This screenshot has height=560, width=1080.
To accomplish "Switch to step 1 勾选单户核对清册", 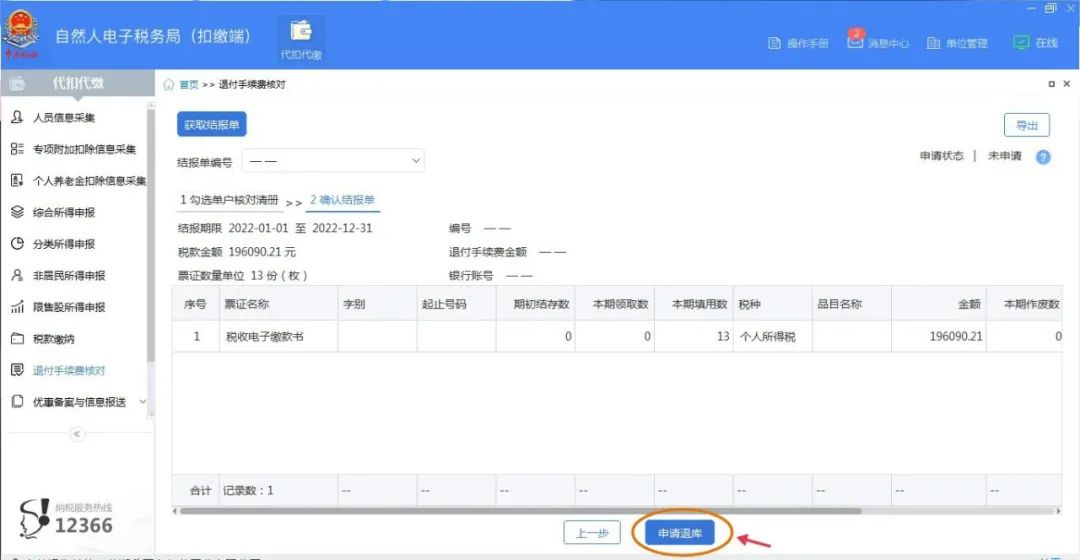I will point(229,200).
